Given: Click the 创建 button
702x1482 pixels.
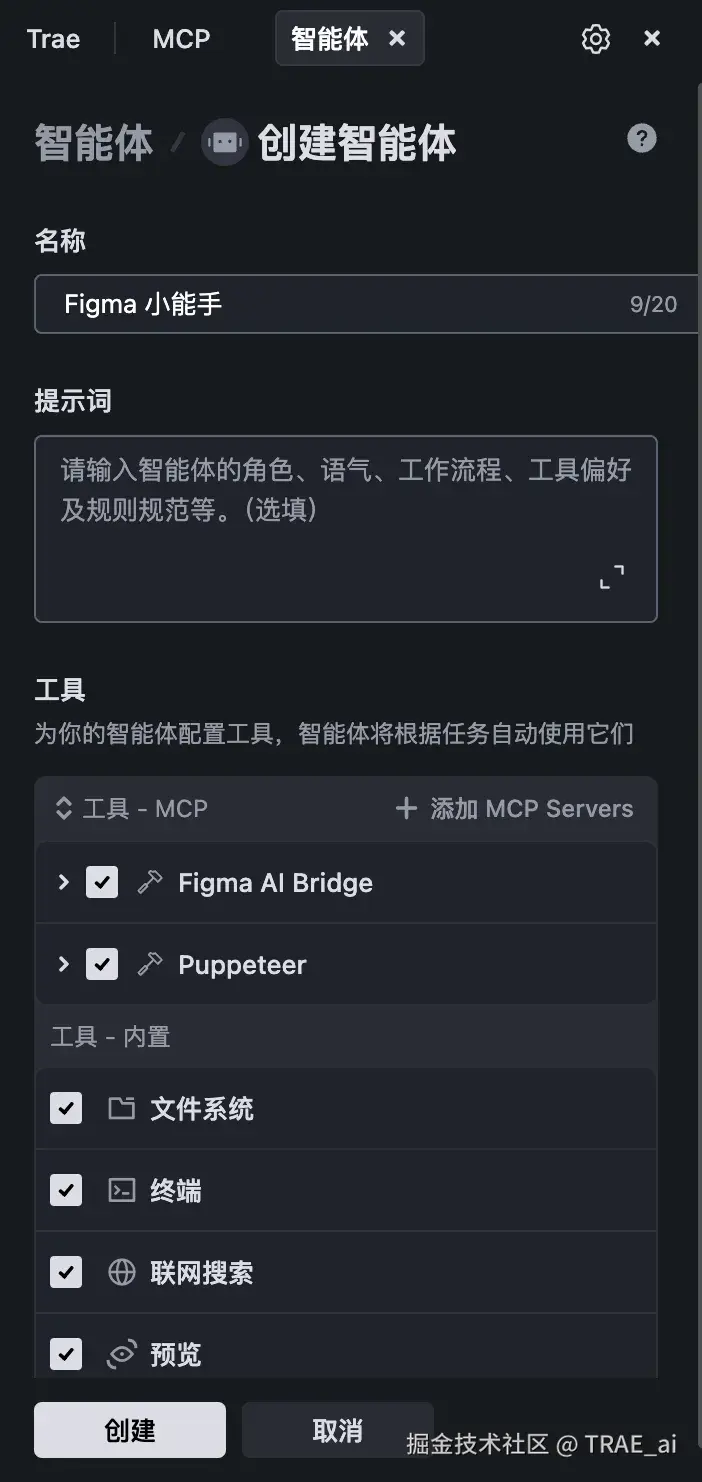Looking at the screenshot, I should 129,1429.
